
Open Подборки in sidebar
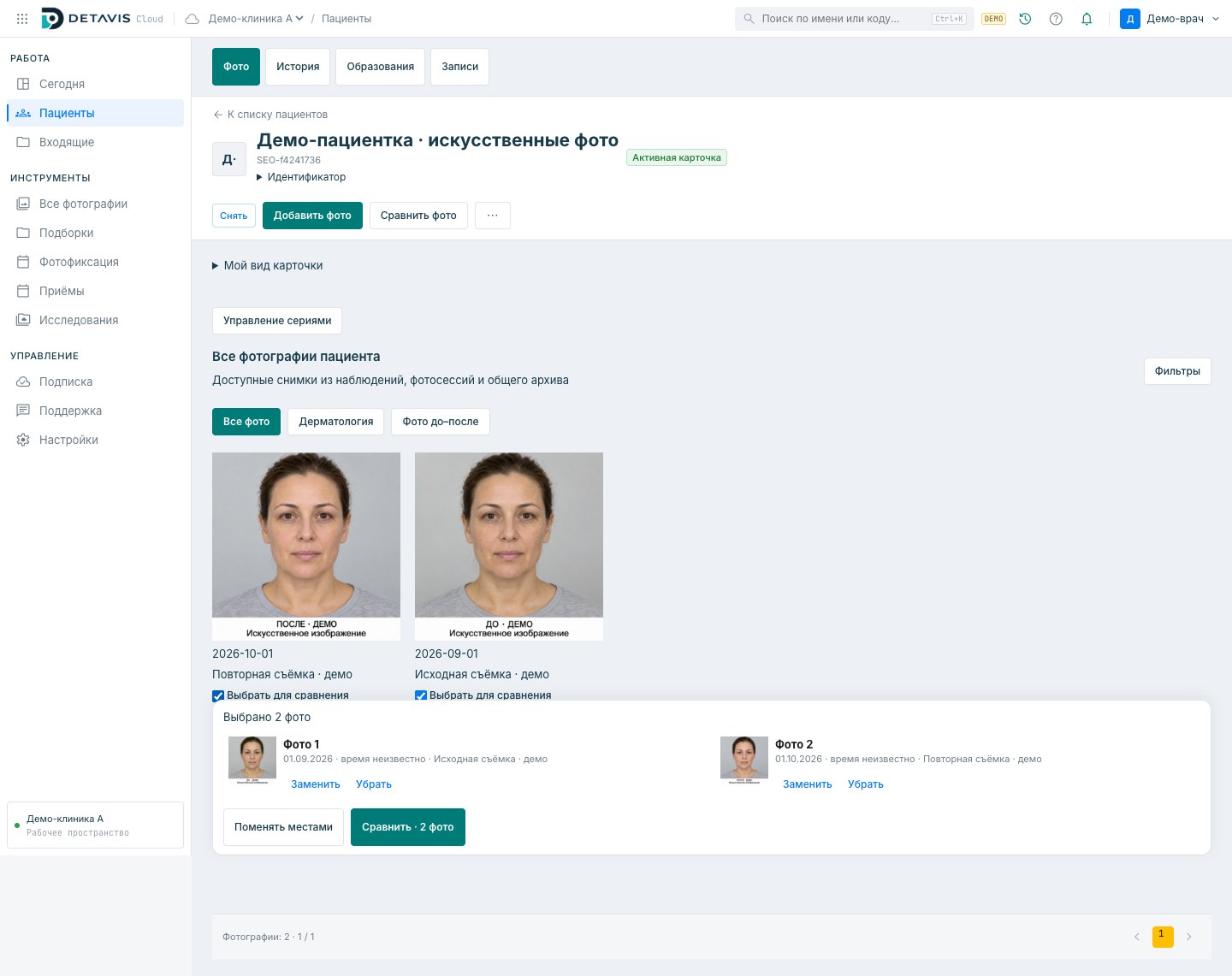(95, 233)
